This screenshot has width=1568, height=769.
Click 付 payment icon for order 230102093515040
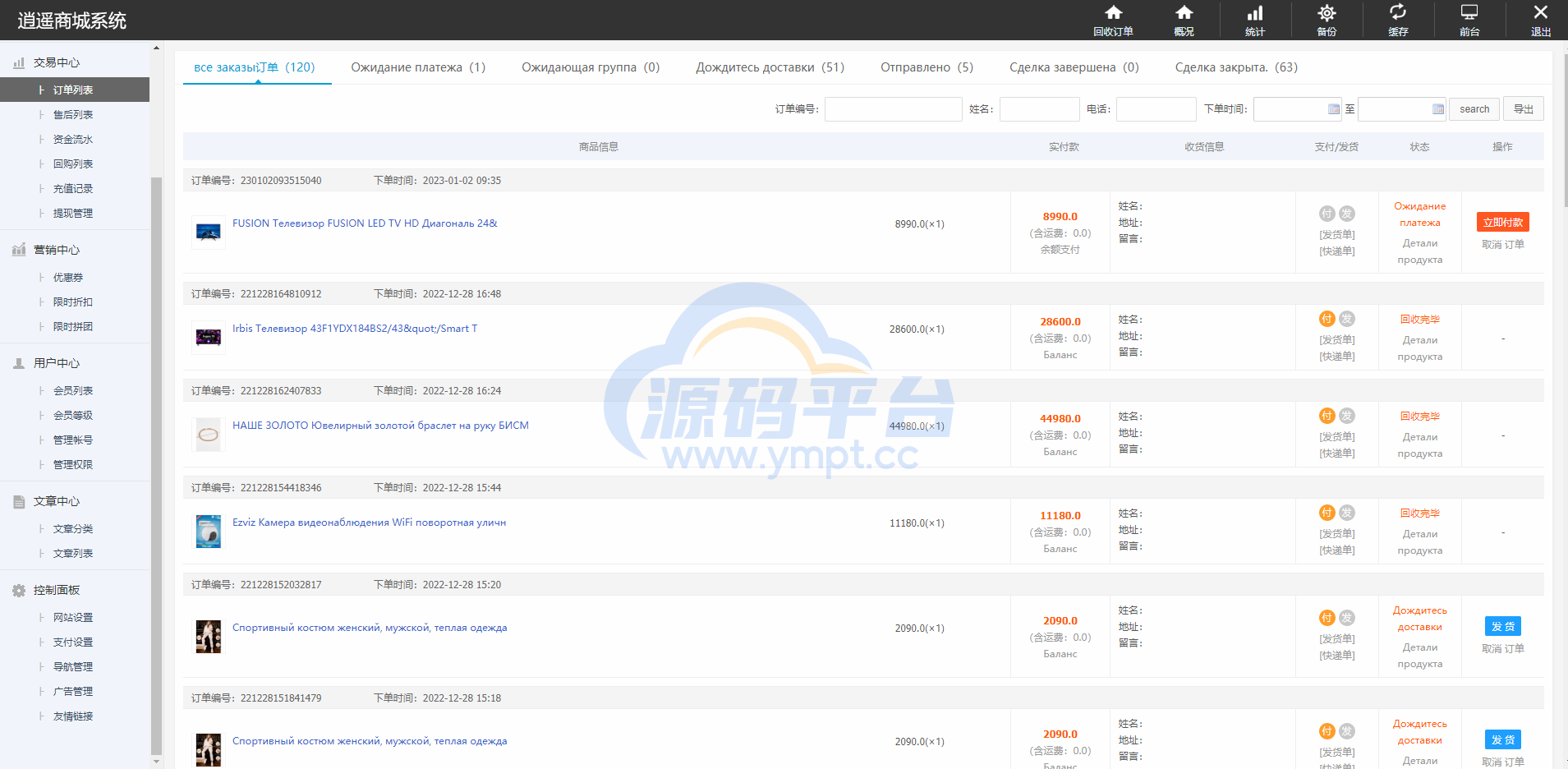pyautogui.click(x=1327, y=214)
